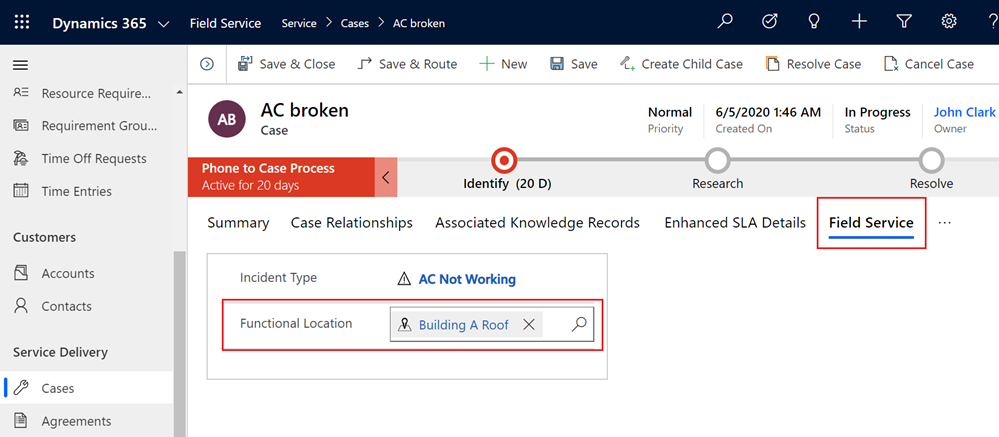Click the AC broken case title

click(x=305, y=110)
